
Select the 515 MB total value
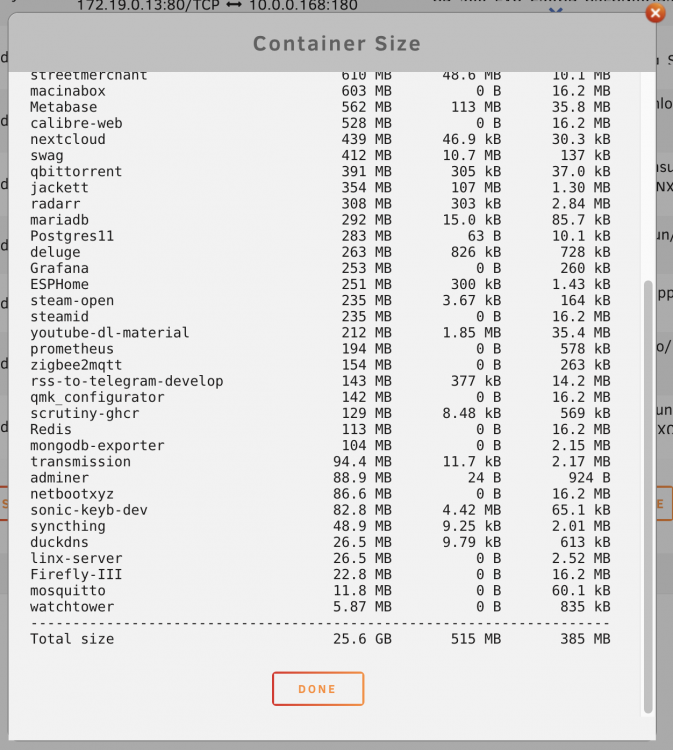[x=475, y=639]
